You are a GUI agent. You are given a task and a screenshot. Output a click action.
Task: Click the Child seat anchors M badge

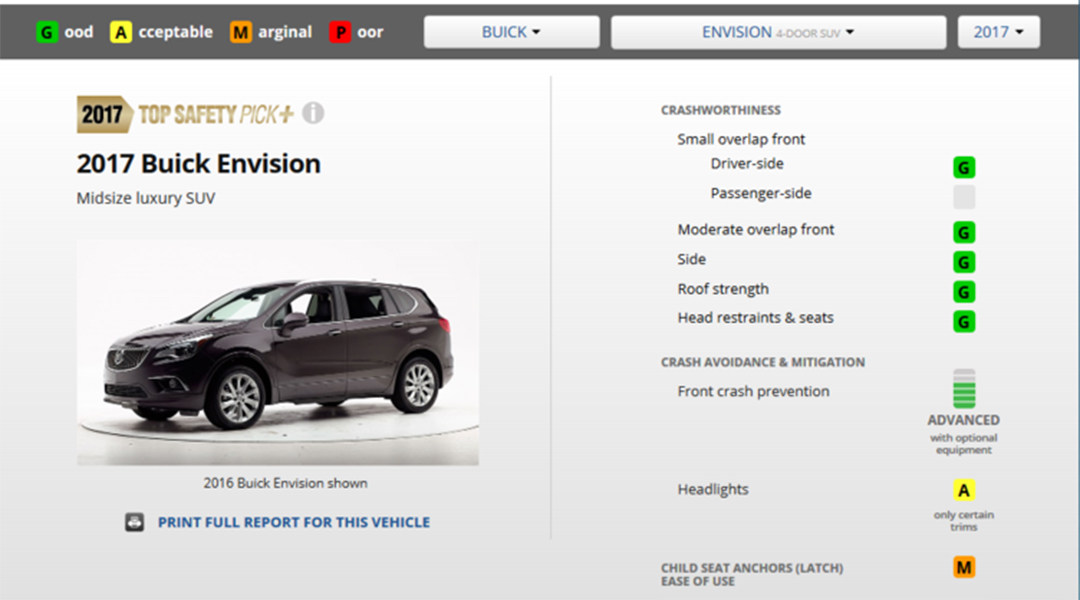[964, 568]
